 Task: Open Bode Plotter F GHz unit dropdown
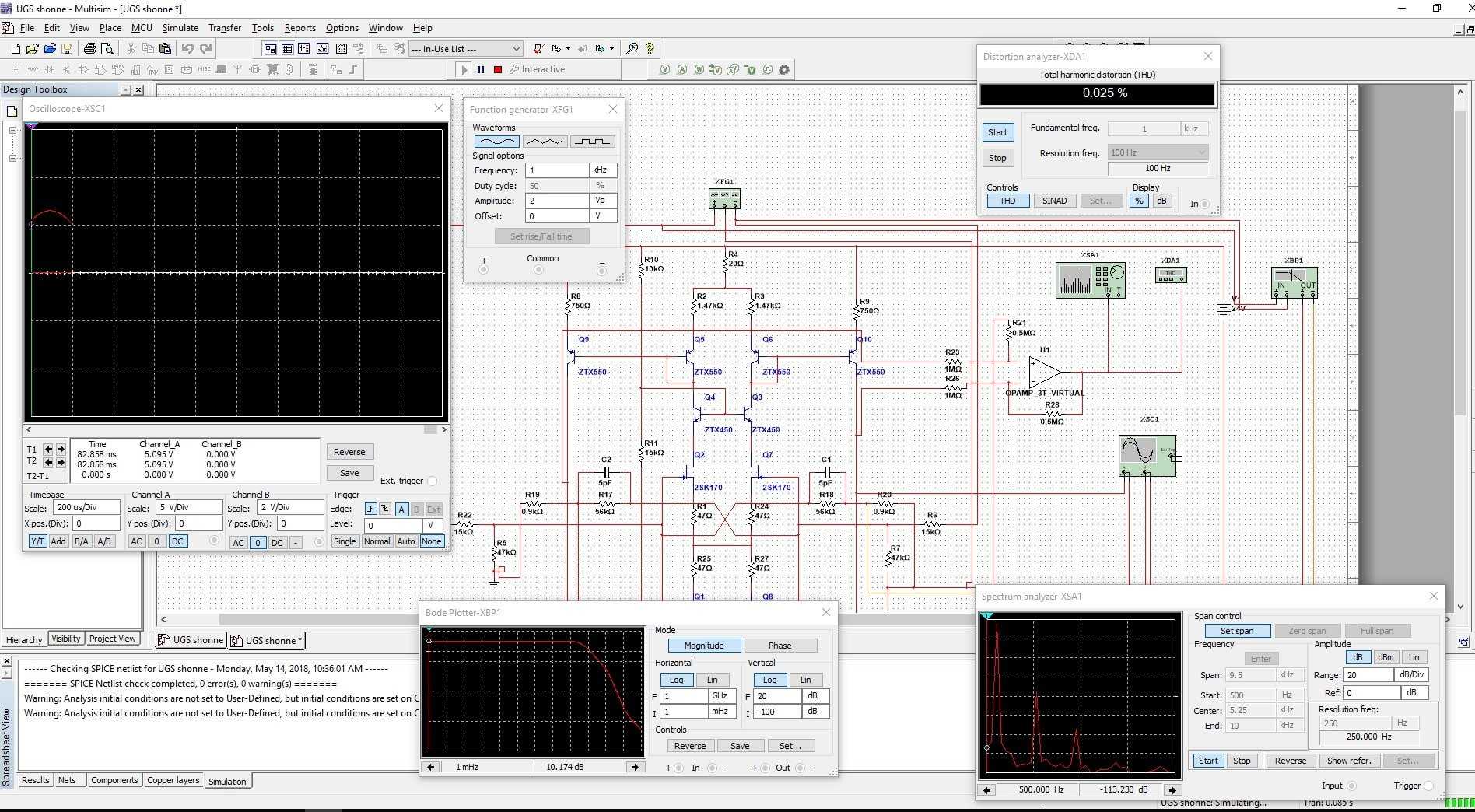[722, 696]
